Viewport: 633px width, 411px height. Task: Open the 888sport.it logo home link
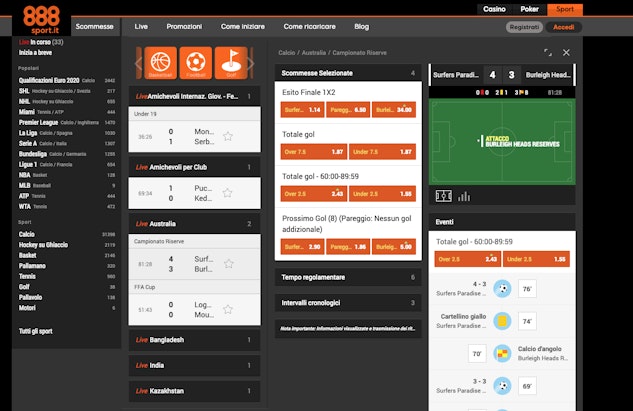click(x=42, y=19)
